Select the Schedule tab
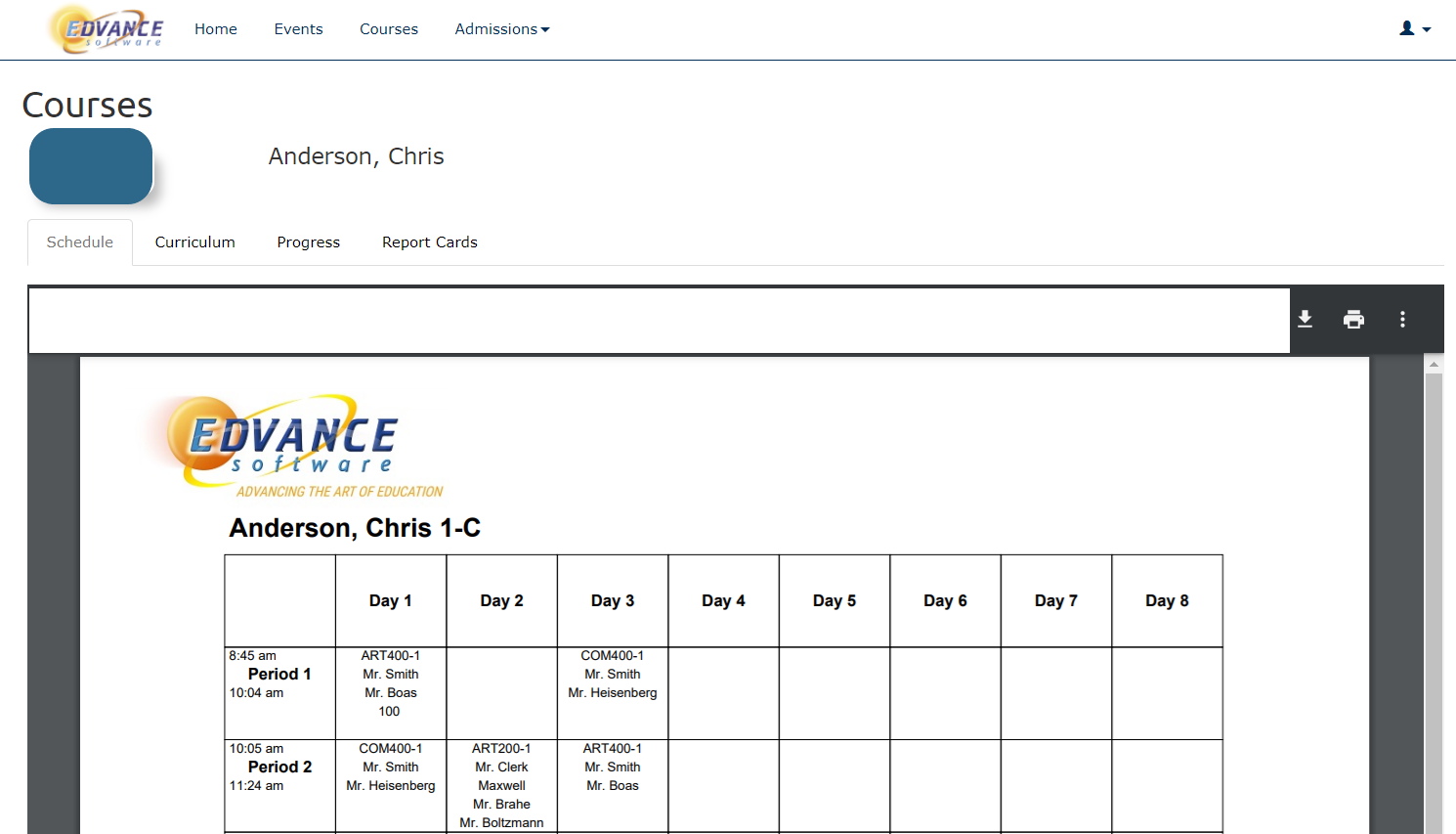Viewport: 1456px width, 834px height. (80, 242)
